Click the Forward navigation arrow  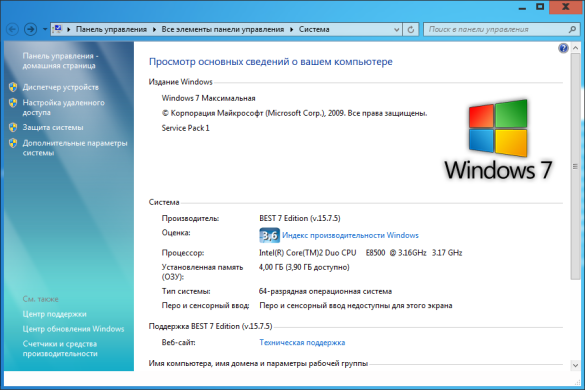tap(30, 29)
